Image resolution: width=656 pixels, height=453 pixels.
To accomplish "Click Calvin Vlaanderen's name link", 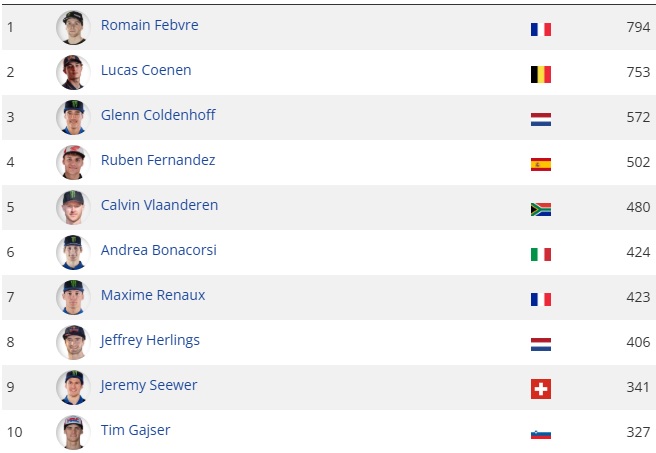I will [x=159, y=205].
